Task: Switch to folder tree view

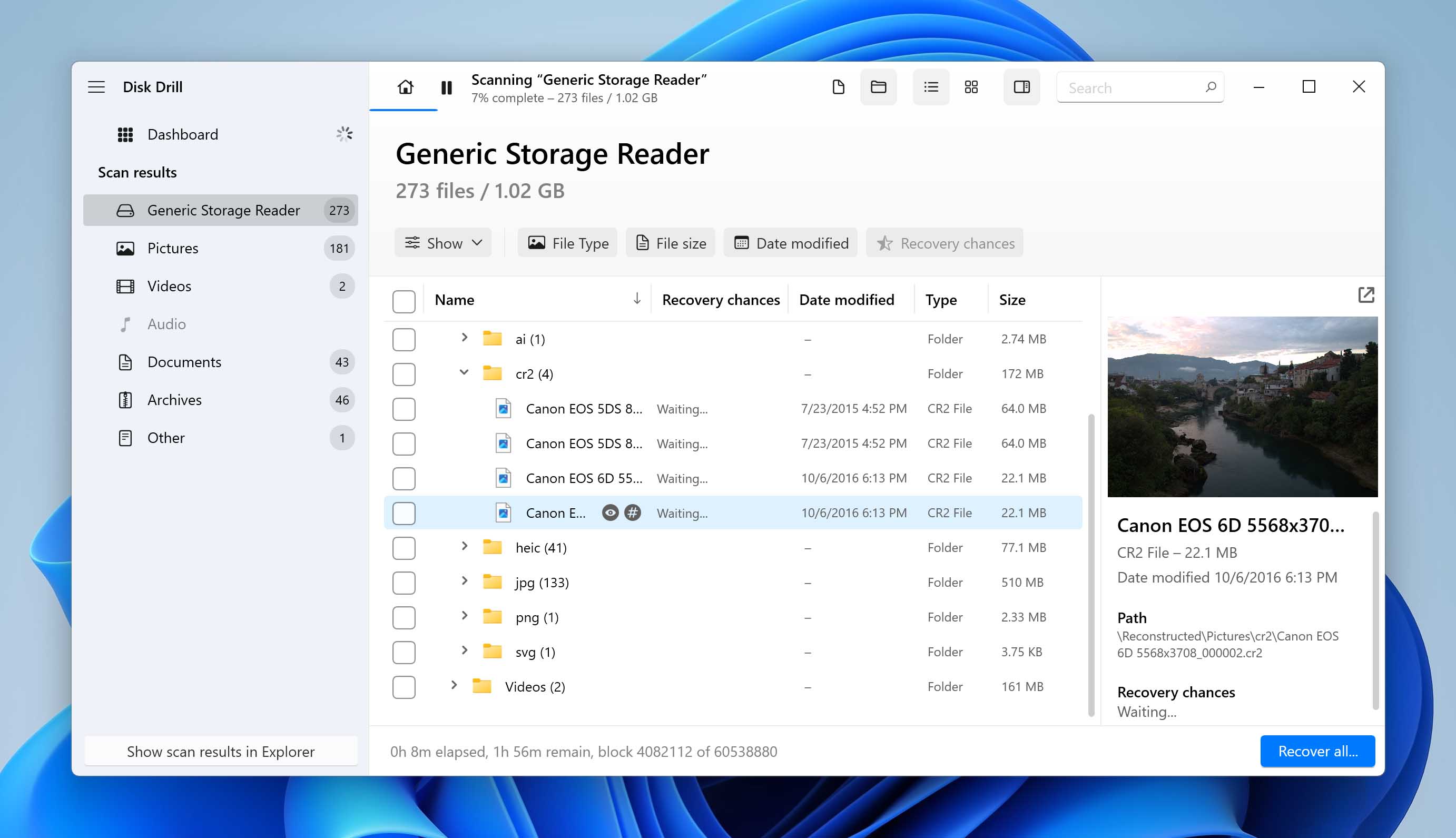Action: 878,87
